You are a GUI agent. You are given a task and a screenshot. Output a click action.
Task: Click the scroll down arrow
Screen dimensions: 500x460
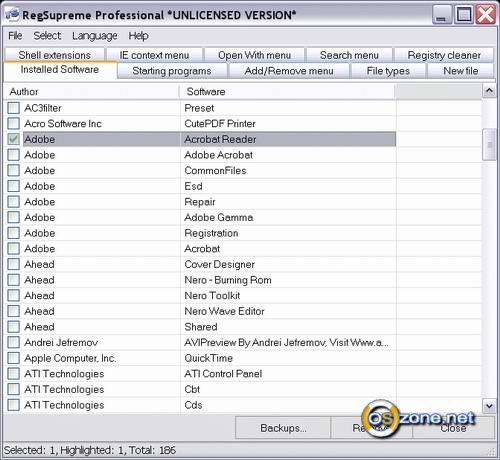click(x=489, y=406)
